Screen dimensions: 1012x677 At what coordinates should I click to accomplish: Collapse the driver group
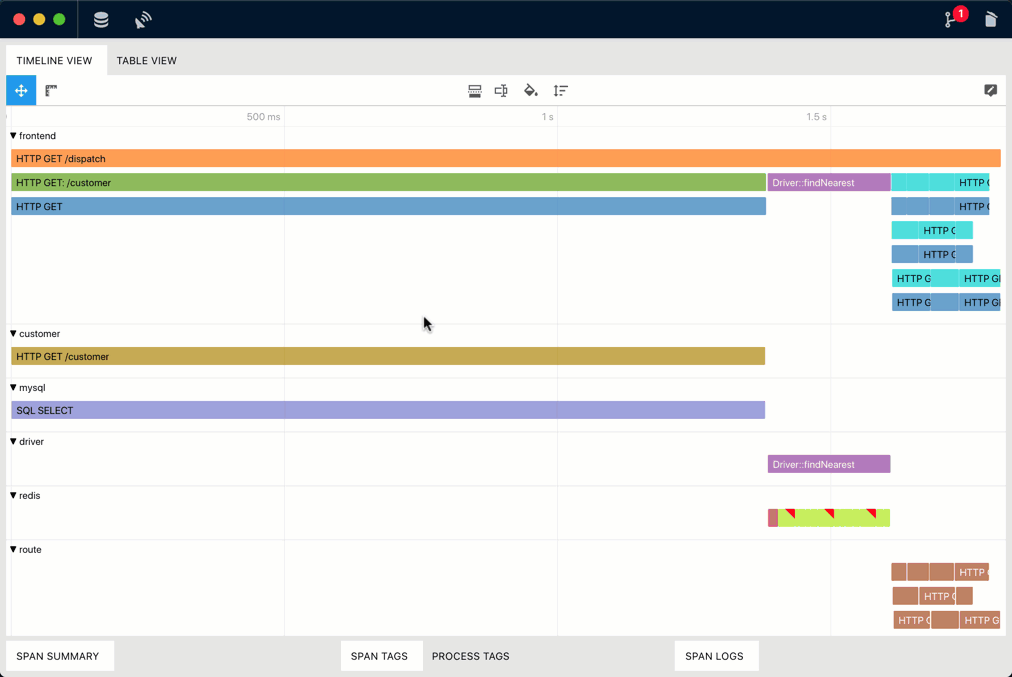tap(13, 442)
